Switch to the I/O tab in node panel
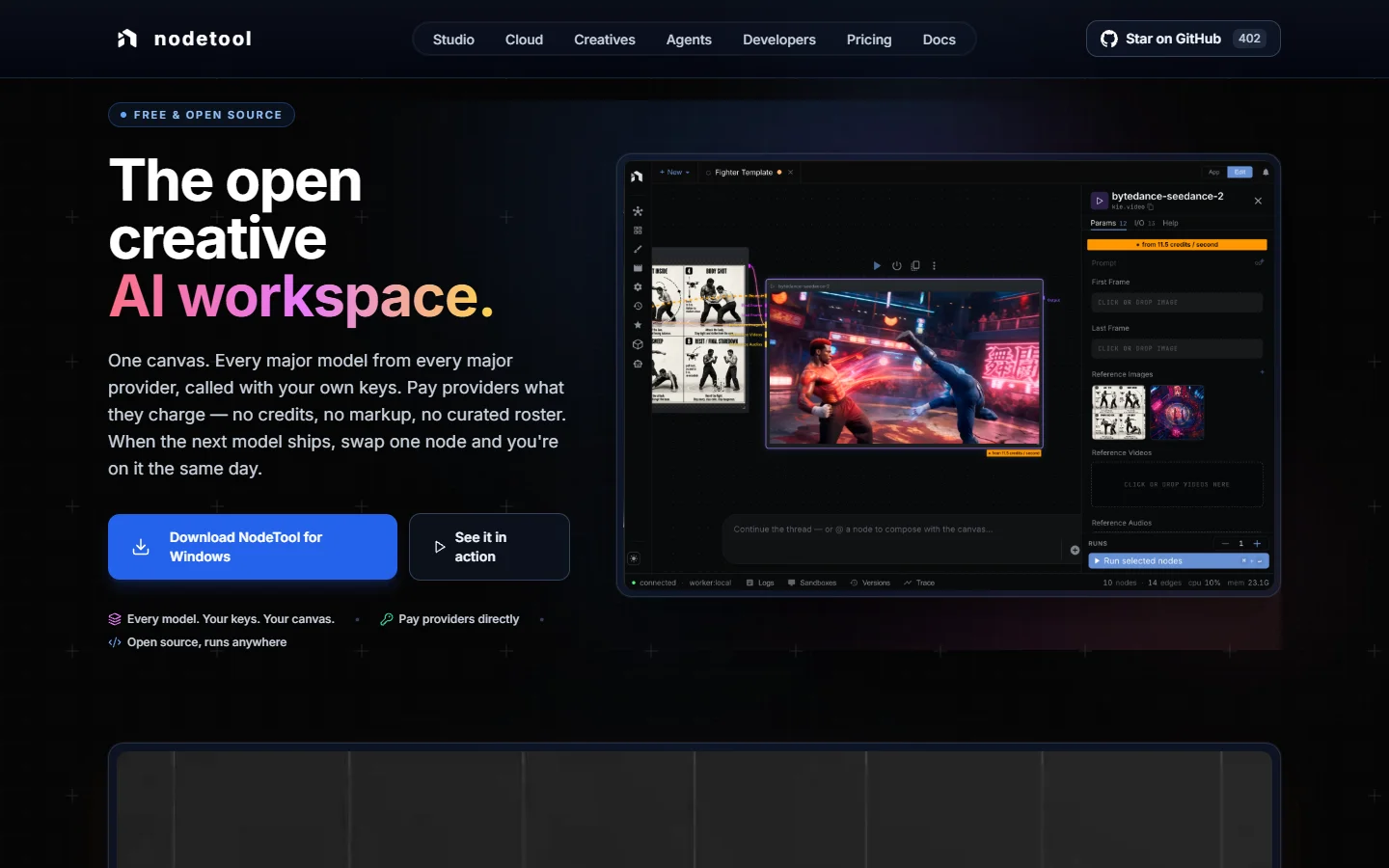Screen dimensions: 1389x868 pos(1144,223)
